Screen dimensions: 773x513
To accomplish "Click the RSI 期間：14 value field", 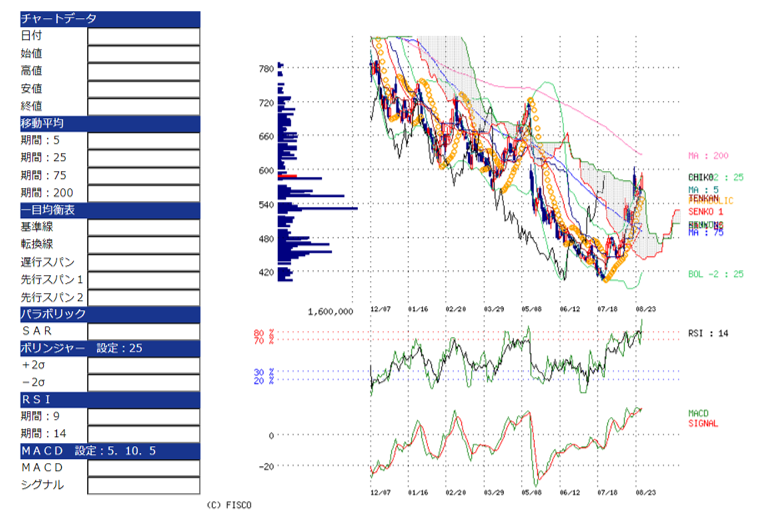I will click(x=143, y=436).
